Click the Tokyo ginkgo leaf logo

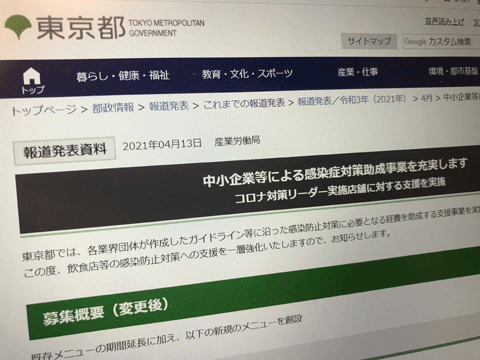tap(18, 27)
